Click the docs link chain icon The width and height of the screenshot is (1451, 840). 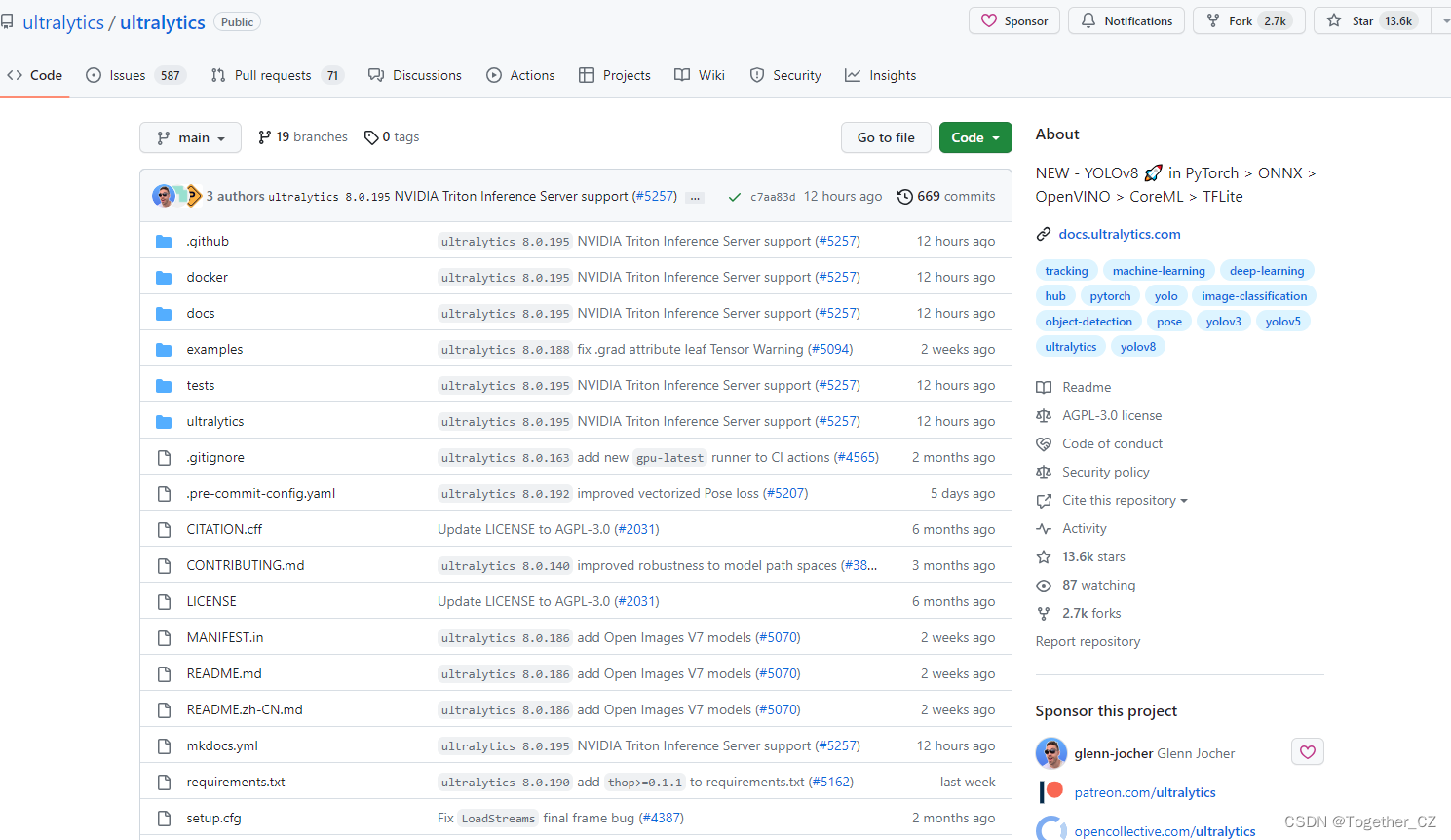(1044, 234)
